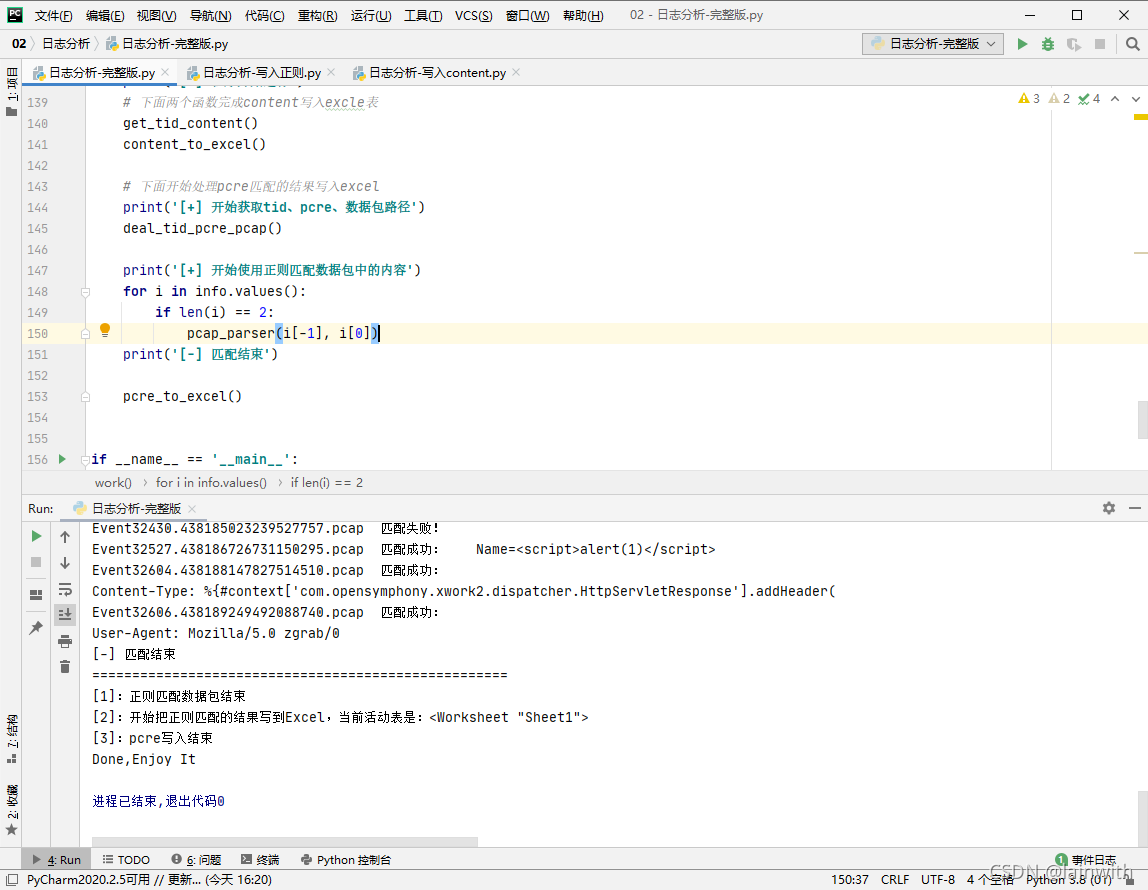Click breadcrumb work()
Image resolution: width=1148 pixels, height=890 pixels.
click(x=113, y=482)
